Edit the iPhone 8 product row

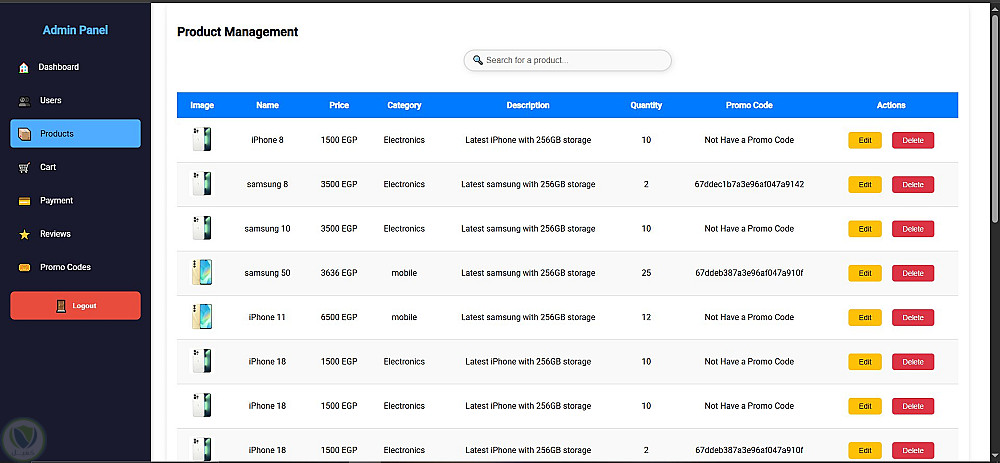coord(865,140)
